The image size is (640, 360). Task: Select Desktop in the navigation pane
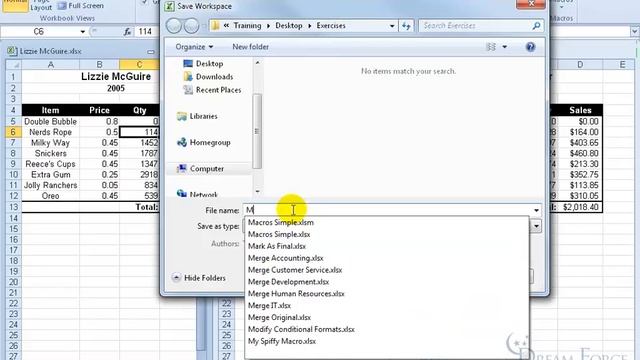(x=203, y=64)
